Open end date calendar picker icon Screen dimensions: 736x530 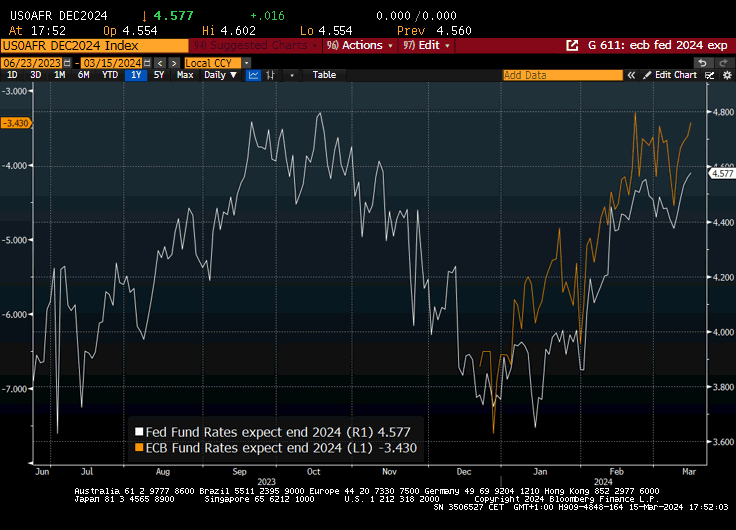[147, 63]
